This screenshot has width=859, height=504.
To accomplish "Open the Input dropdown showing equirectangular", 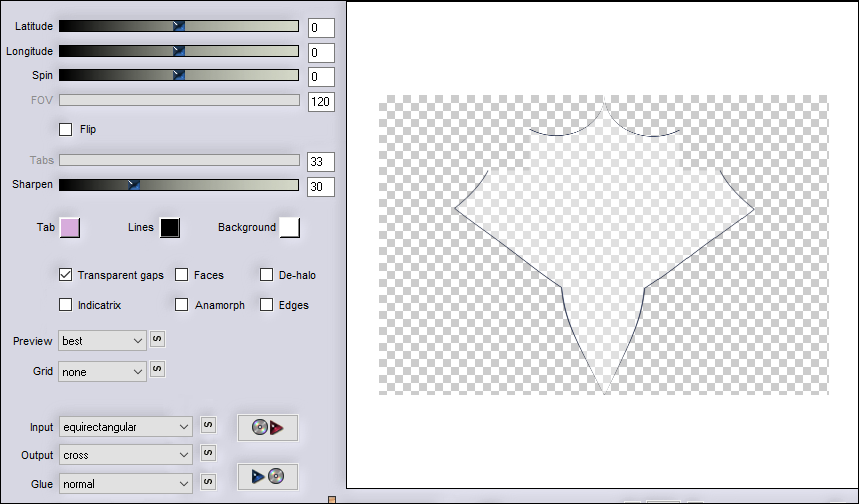I will 126,427.
